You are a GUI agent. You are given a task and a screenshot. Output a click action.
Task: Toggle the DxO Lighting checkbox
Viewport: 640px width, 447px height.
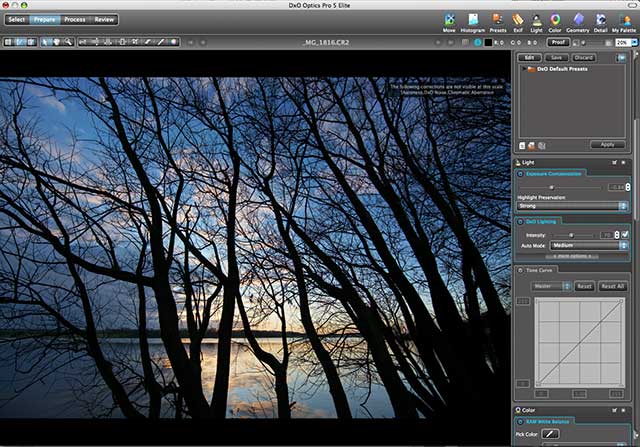[625, 235]
